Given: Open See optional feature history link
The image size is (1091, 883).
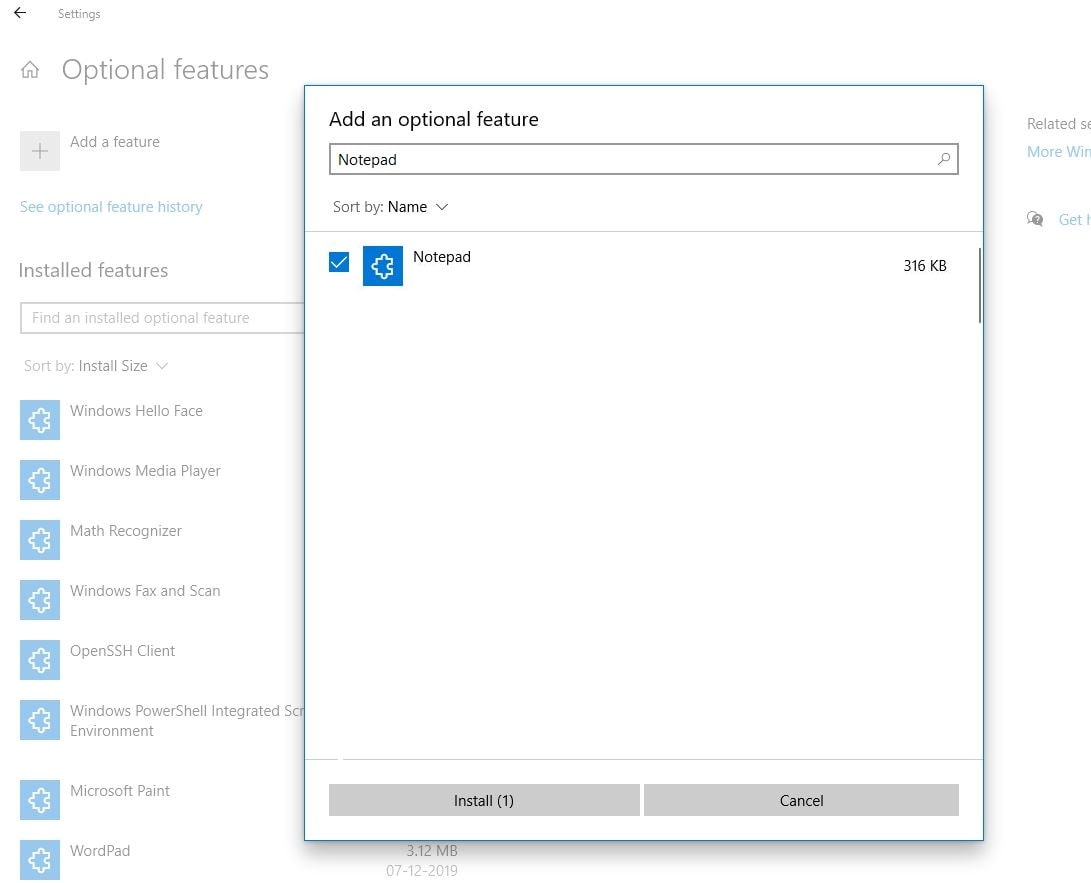Looking at the screenshot, I should click(111, 206).
